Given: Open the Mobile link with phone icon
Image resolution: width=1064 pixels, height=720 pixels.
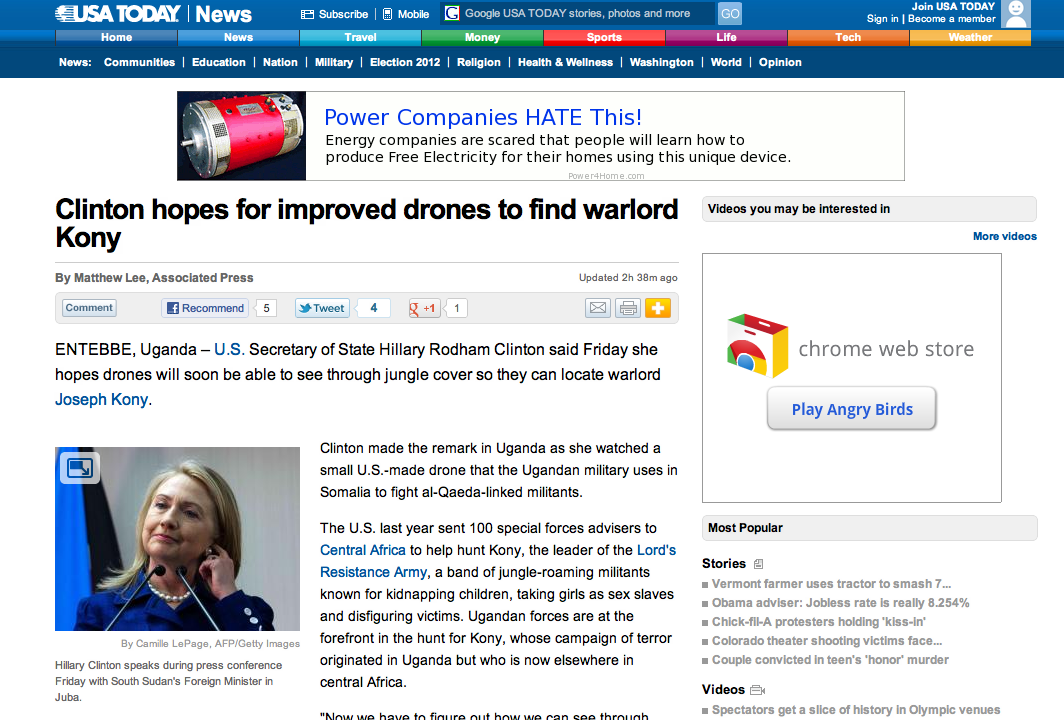Looking at the screenshot, I should (x=406, y=14).
